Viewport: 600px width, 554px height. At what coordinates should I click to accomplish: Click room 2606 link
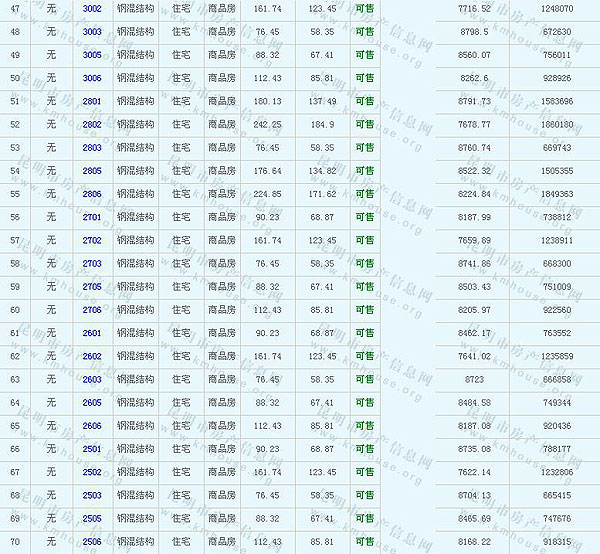tap(92, 426)
